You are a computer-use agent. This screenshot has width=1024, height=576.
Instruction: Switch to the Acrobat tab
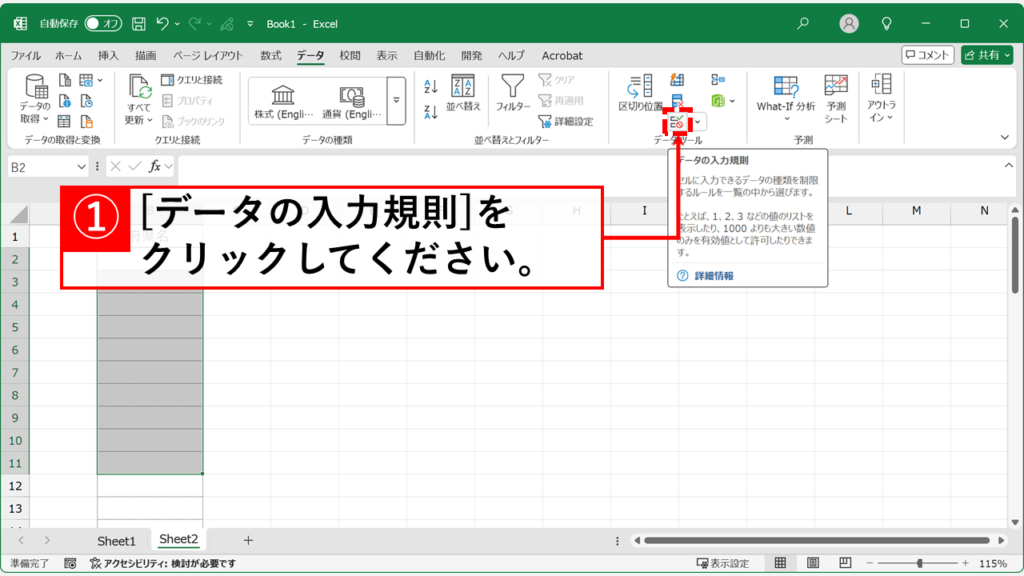coord(562,56)
